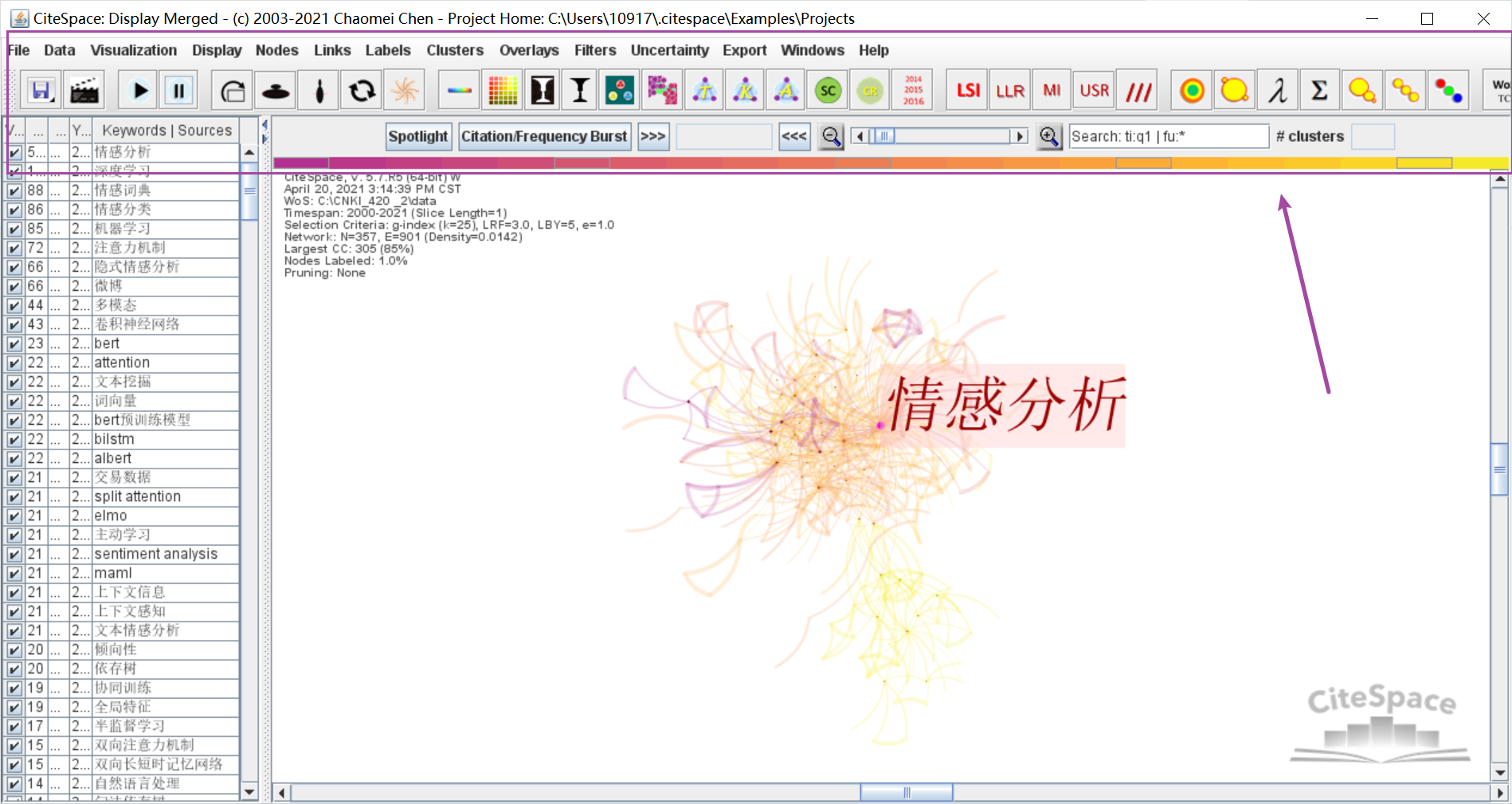This screenshot has width=1512, height=804.
Task: Select the LSI labeling algorithm
Action: [x=968, y=91]
